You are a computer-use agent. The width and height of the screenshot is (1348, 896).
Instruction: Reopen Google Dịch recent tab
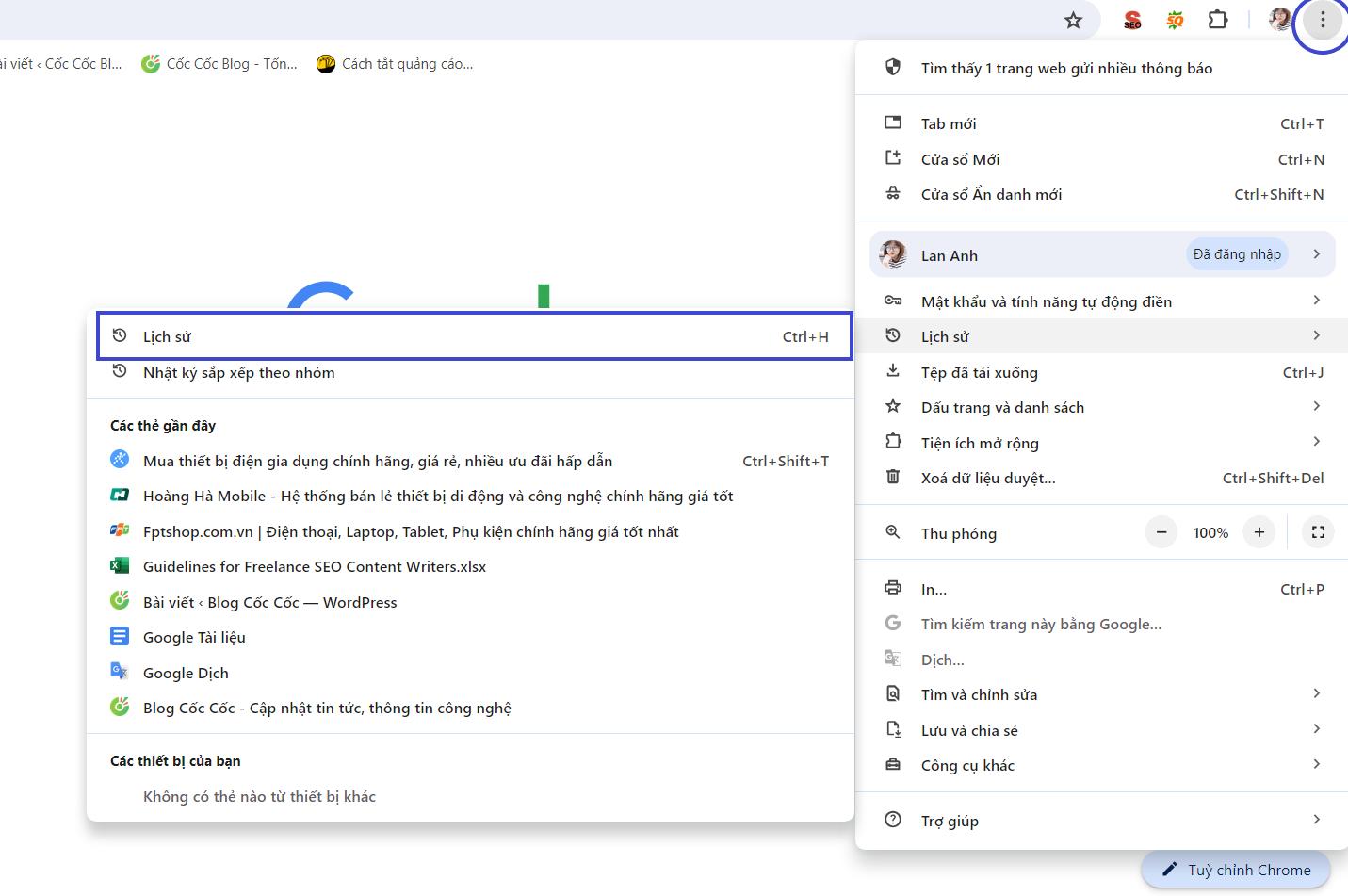(x=470, y=673)
